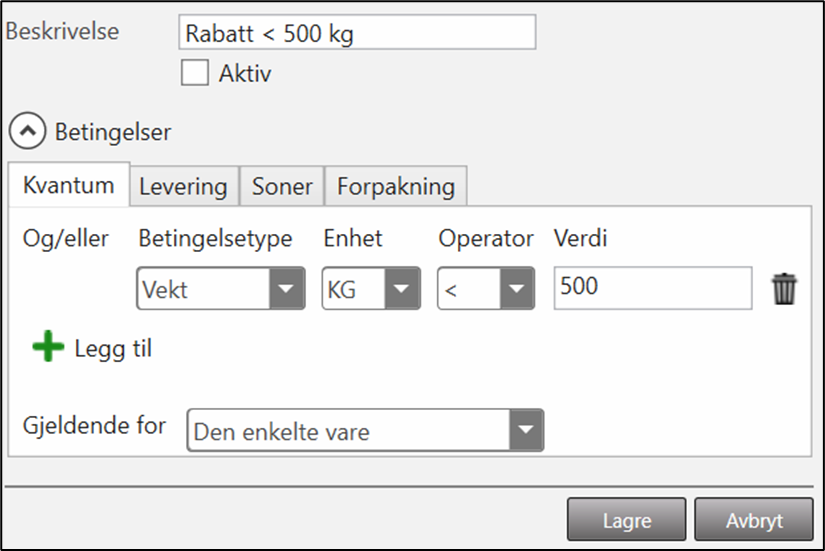Screen dimensions: 825x551
Task: Open the Forpakning tab
Action: [396, 186]
